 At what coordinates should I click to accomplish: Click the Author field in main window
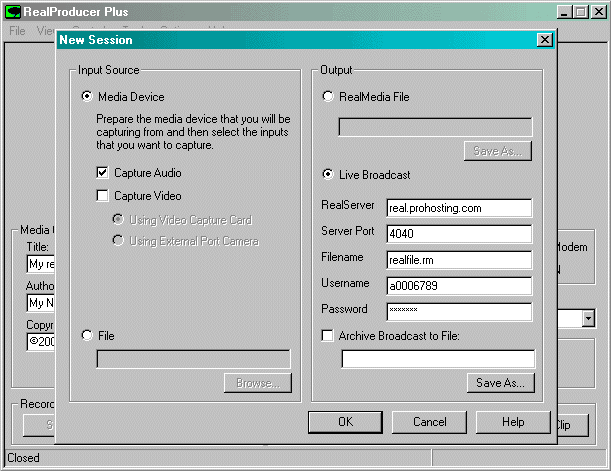tap(41, 303)
